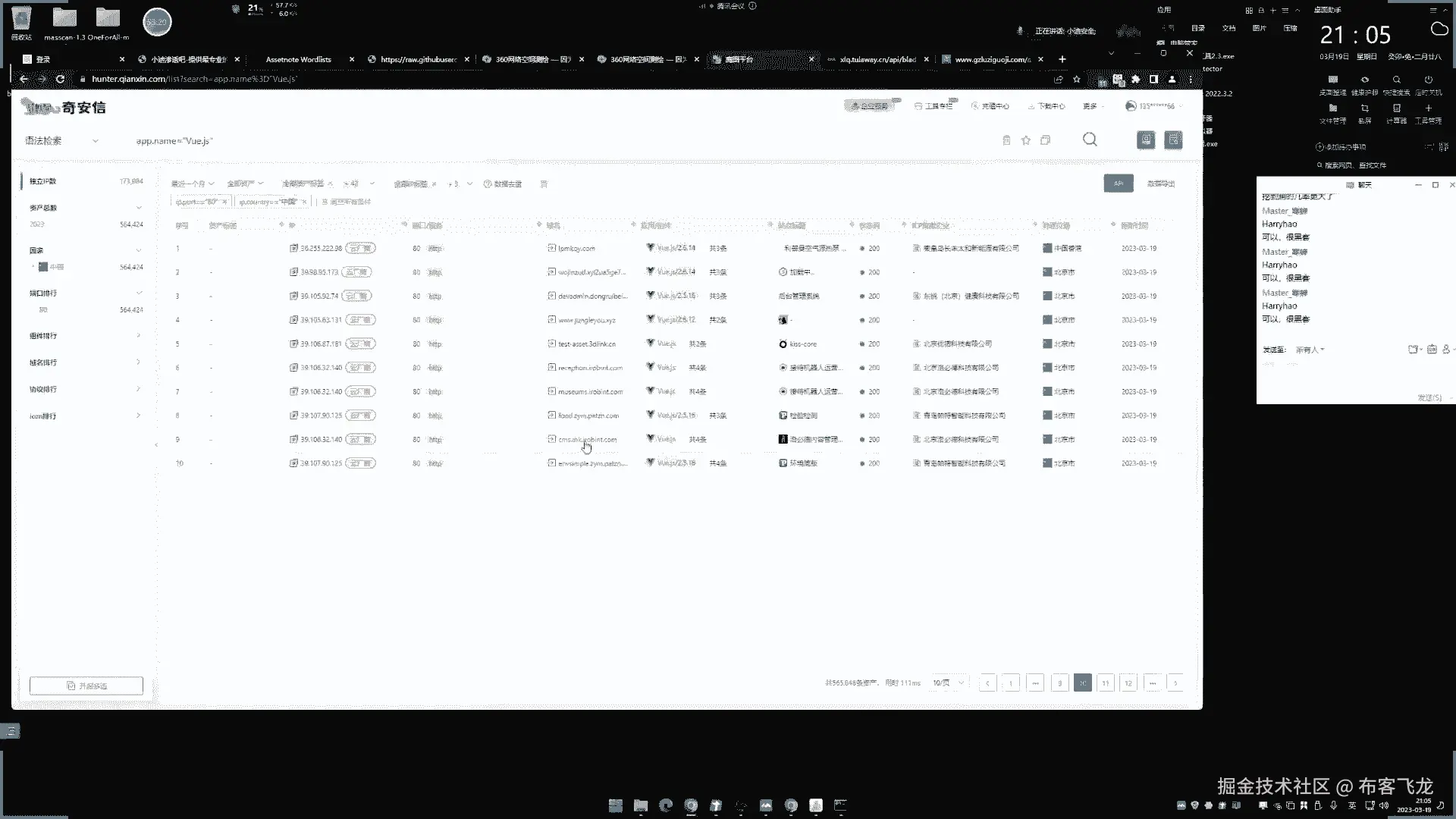Click the trash icon beside search bar
Screen dimensions: 1456x819
[1006, 140]
